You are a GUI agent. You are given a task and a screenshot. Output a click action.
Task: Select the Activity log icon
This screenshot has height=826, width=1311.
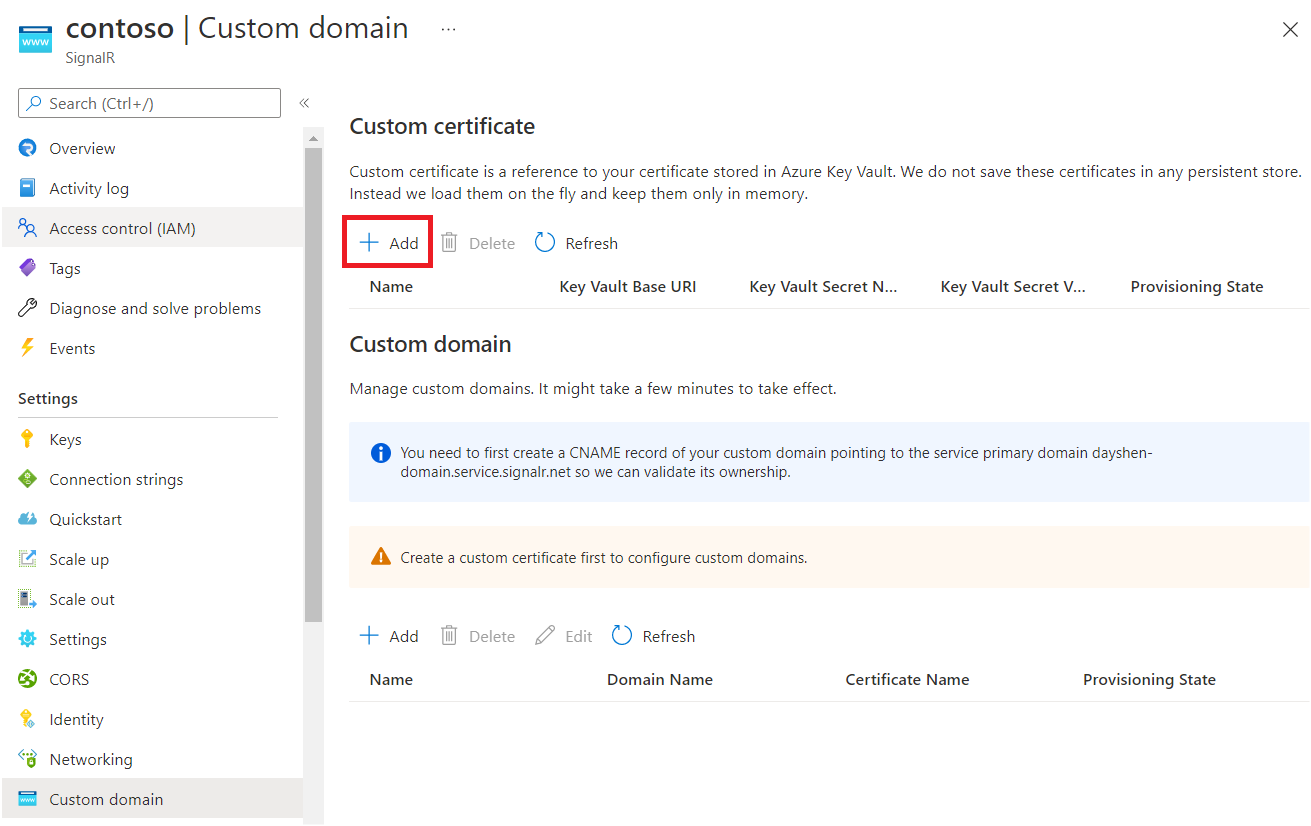(x=27, y=187)
